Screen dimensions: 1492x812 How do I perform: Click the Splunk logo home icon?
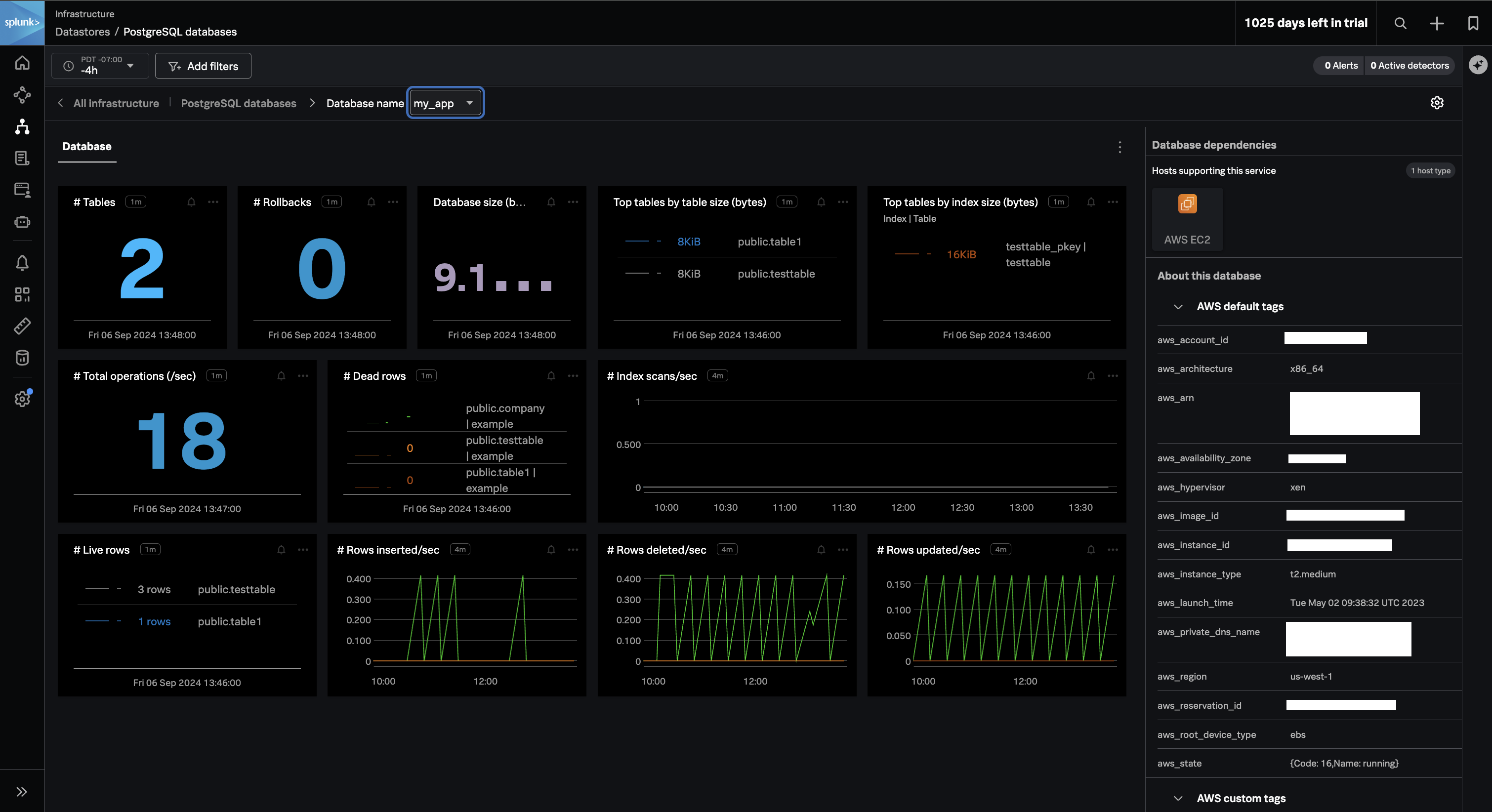(x=22, y=23)
